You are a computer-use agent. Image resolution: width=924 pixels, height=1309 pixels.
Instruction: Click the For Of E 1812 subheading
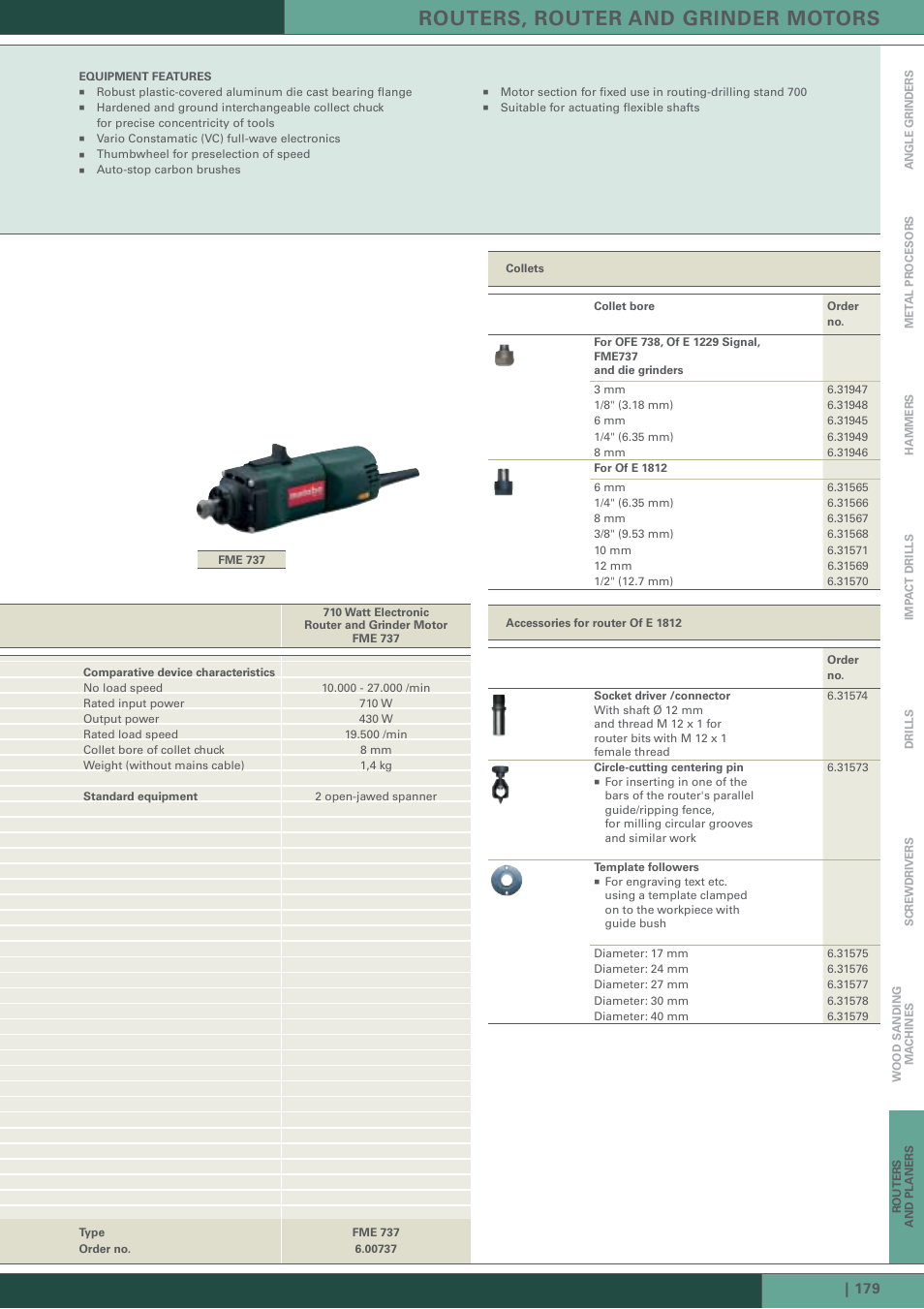[631, 468]
